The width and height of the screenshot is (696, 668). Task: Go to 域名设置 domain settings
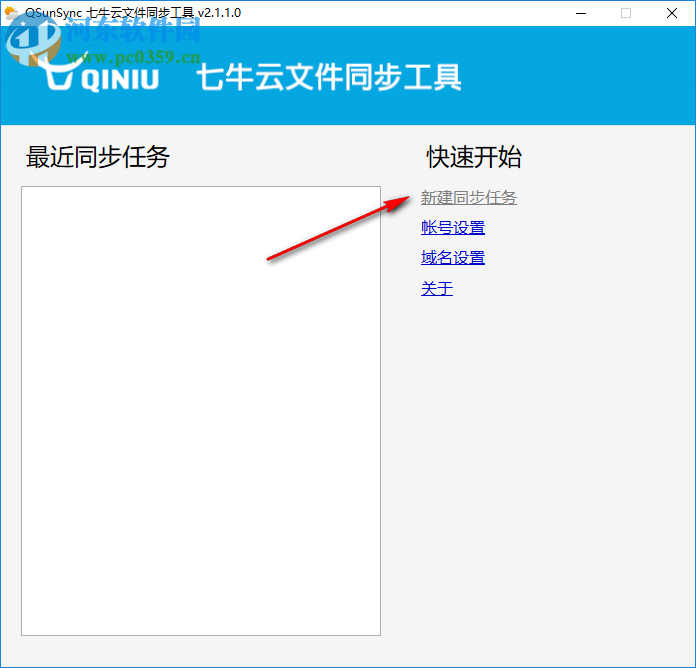[453, 258]
